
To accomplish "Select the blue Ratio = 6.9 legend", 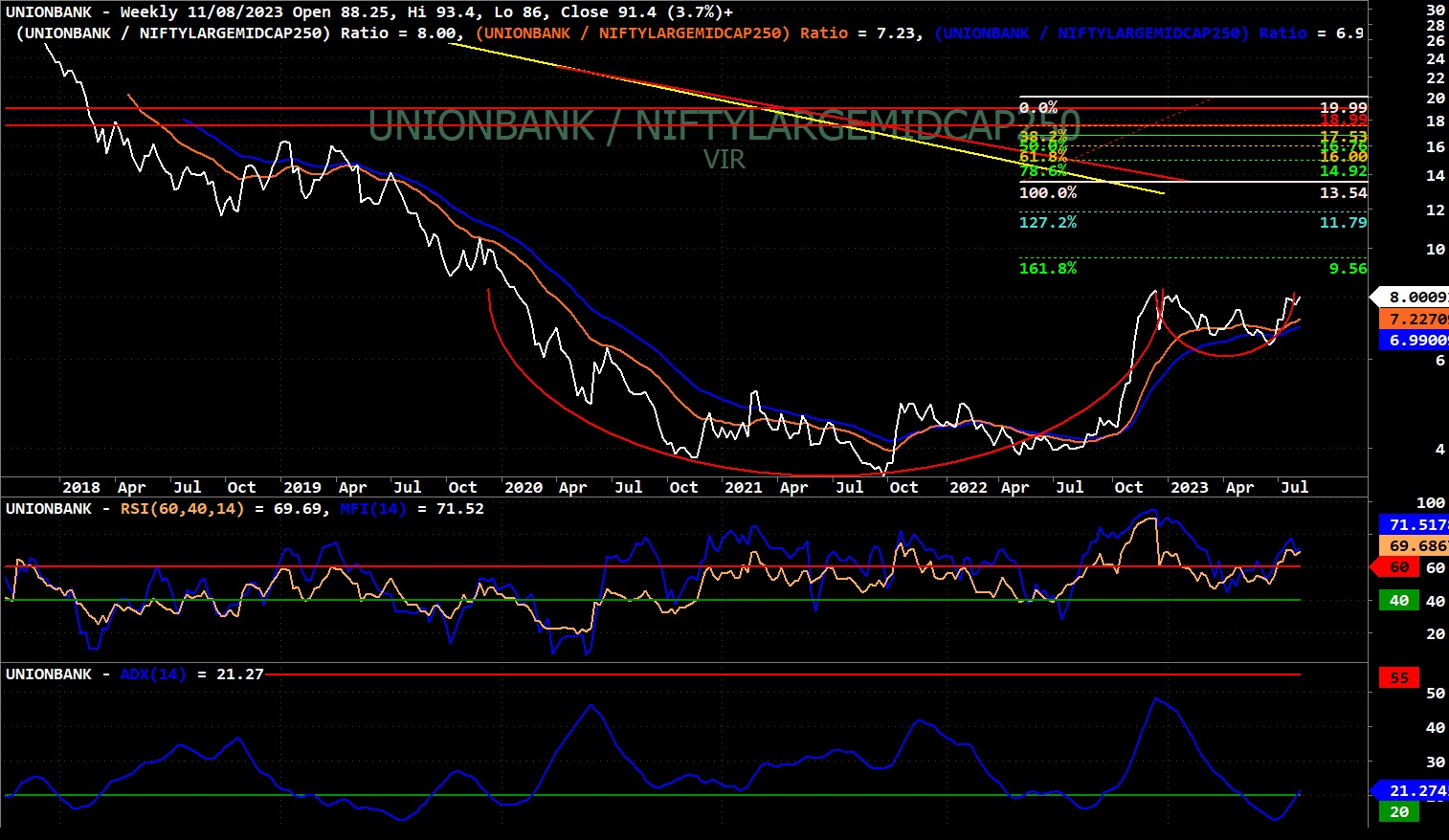I will coord(1149,33).
